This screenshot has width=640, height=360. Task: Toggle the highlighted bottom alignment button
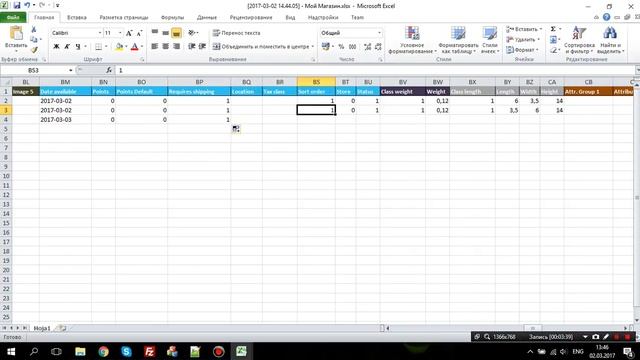(x=176, y=33)
